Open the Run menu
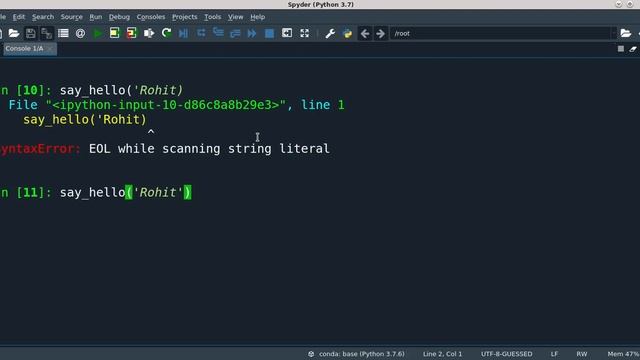Image resolution: width=640 pixels, height=360 pixels. pos(96,17)
